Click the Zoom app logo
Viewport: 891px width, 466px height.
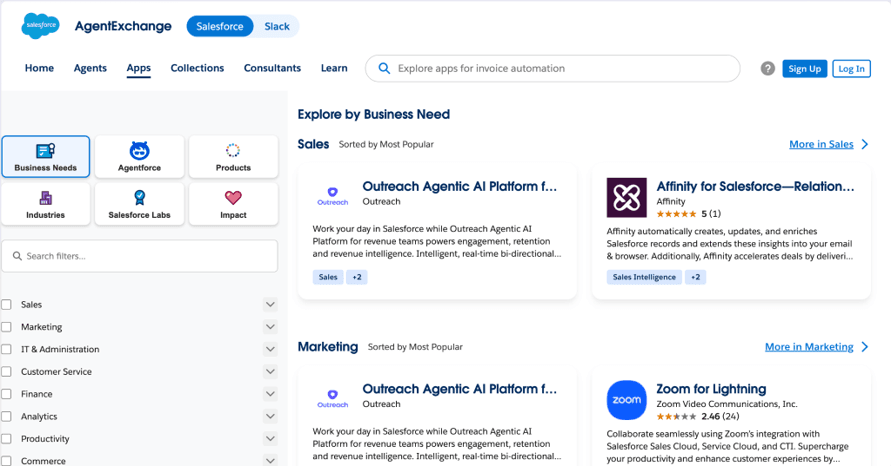pos(626,400)
